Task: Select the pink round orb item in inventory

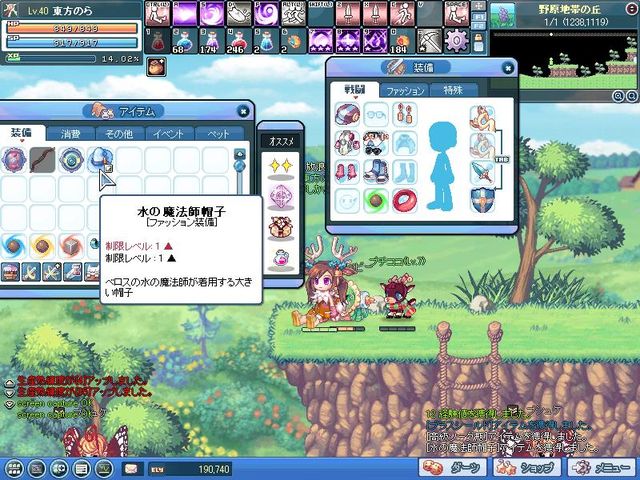Action: pyautogui.click(x=14, y=160)
